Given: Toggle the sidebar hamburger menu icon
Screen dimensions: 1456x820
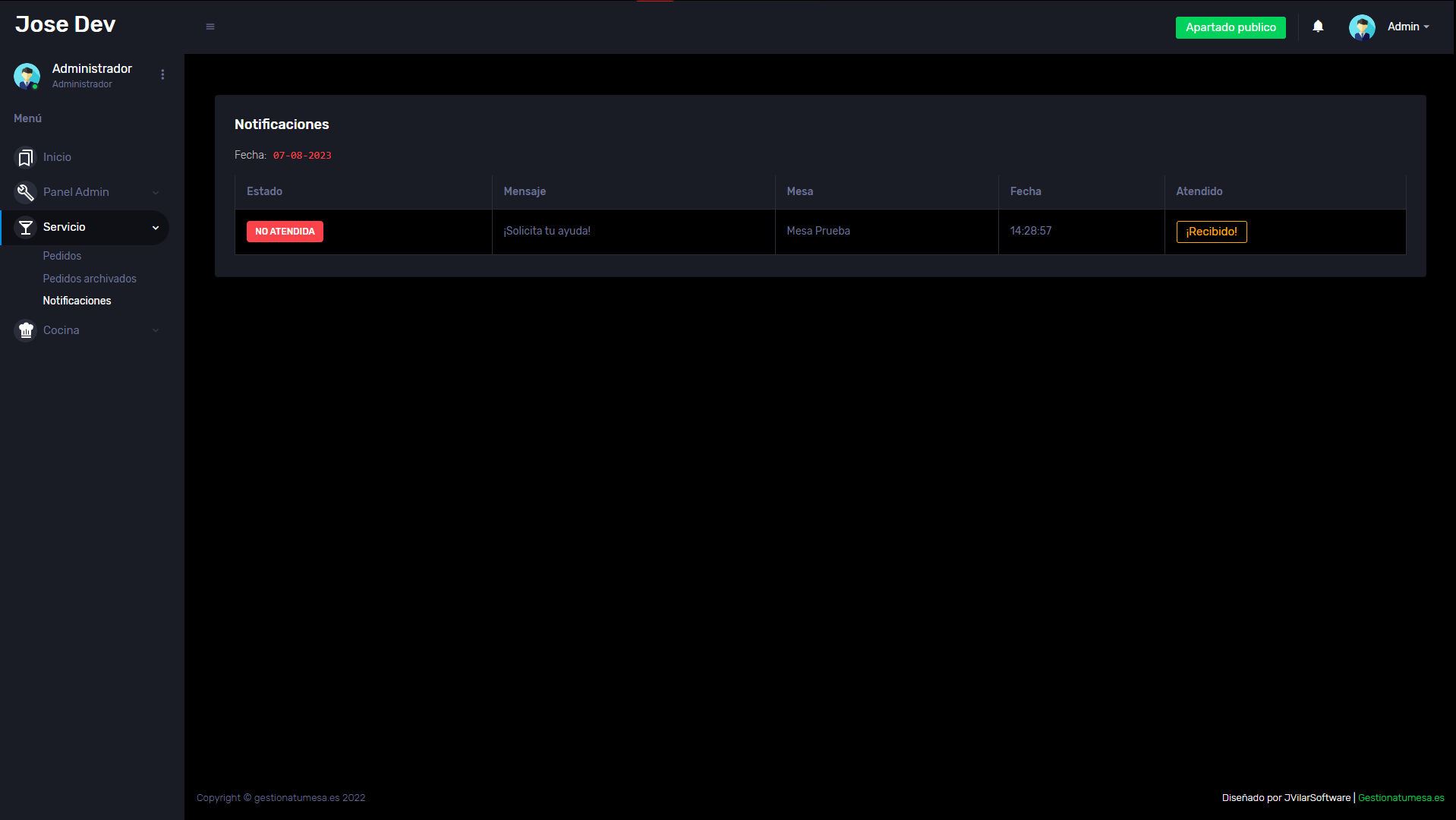Looking at the screenshot, I should [x=210, y=27].
